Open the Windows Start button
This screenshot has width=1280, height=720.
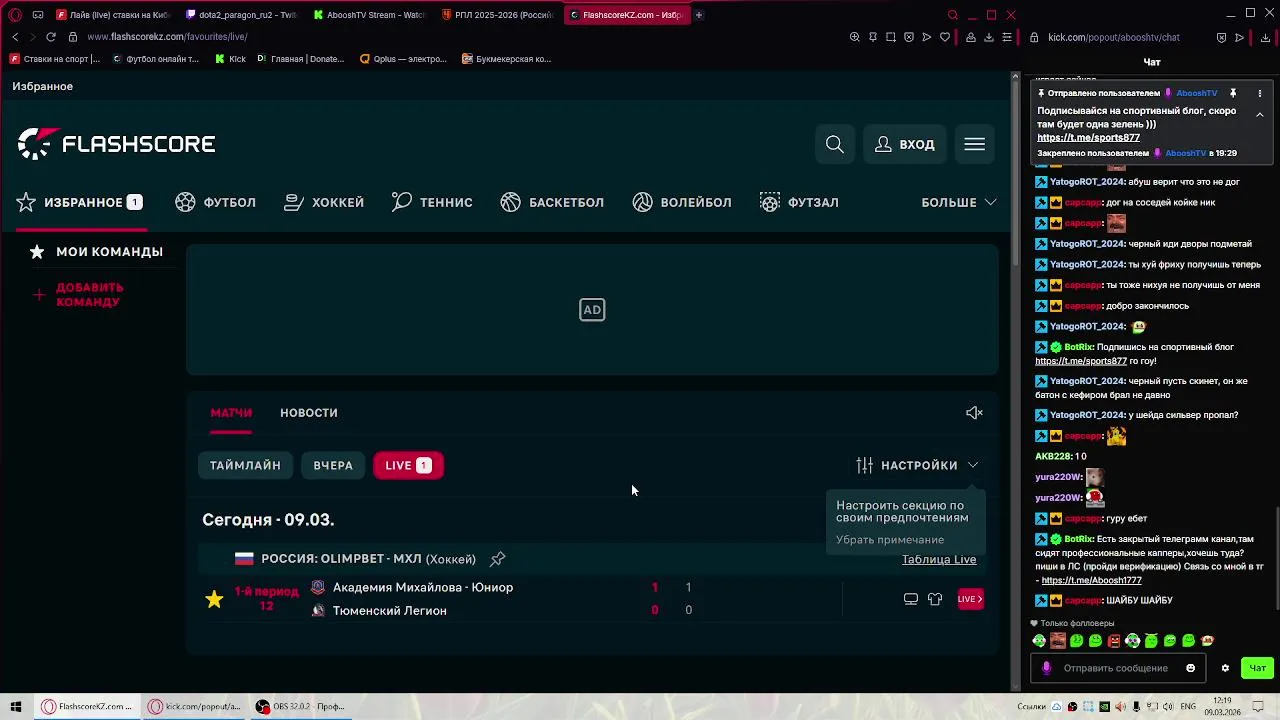(15, 707)
